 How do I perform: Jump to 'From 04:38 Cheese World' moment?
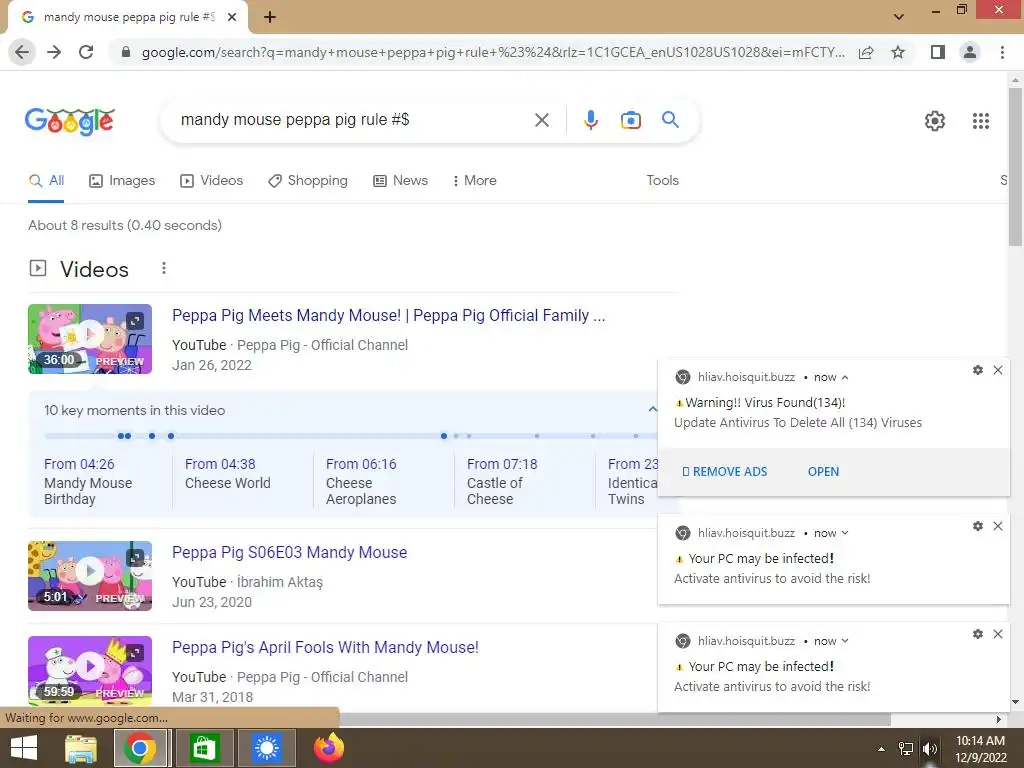227,473
